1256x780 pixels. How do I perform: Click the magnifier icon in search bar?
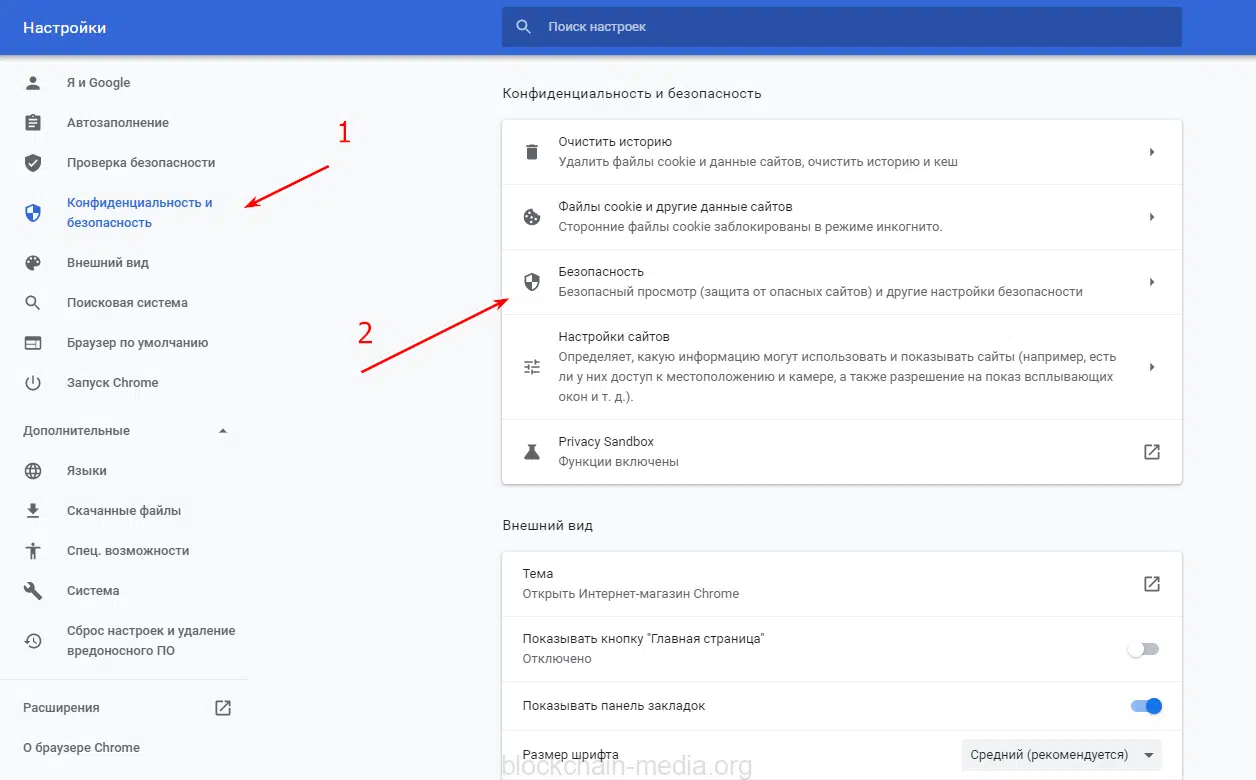point(524,27)
